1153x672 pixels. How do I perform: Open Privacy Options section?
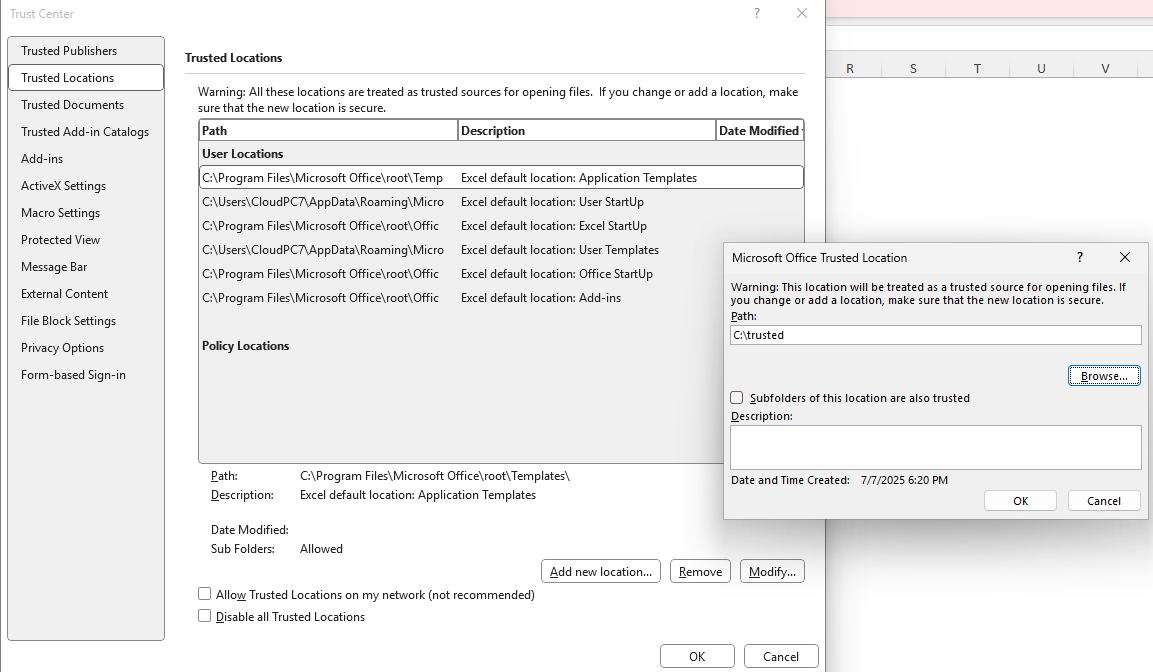pos(86,348)
